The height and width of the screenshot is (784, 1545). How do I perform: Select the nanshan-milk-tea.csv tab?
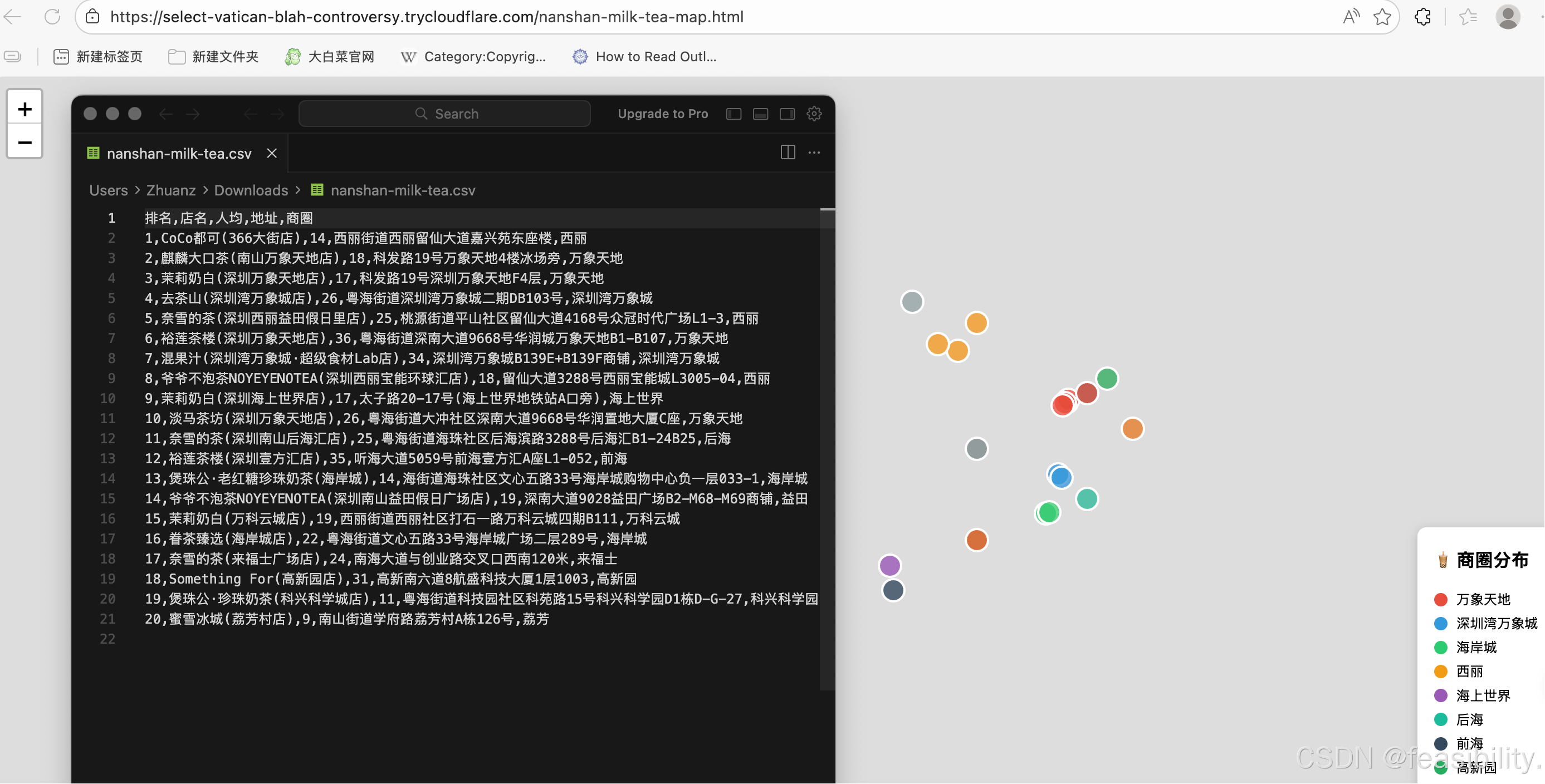pos(179,153)
